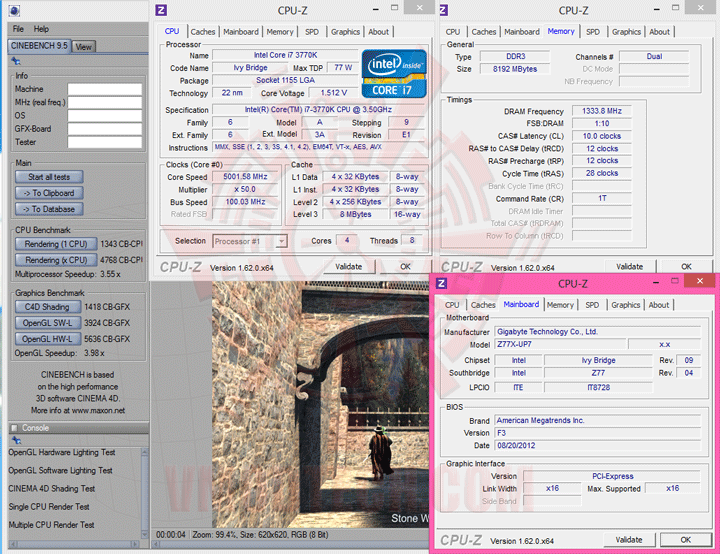The height and width of the screenshot is (554, 720).
Task: Click the purple Z icon of the CPU tab window
Action: tap(161, 10)
